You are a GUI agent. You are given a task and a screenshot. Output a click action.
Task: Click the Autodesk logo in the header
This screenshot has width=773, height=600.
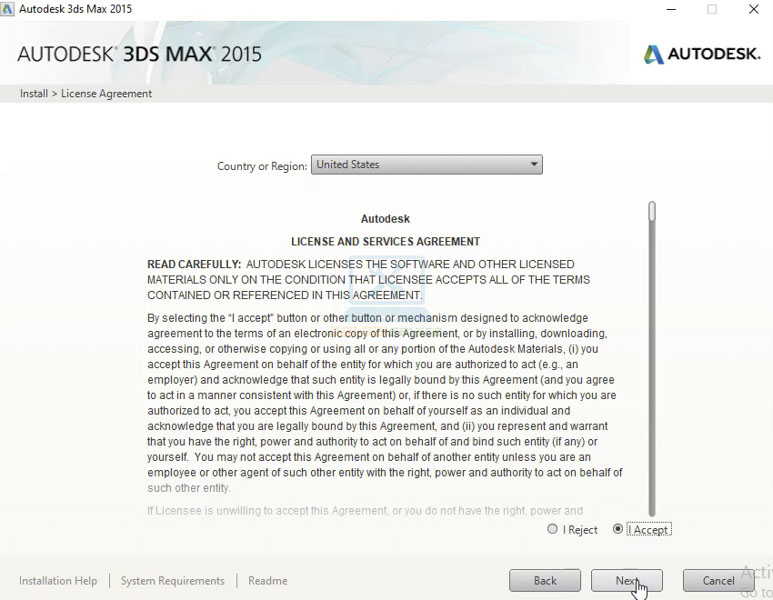(x=701, y=54)
